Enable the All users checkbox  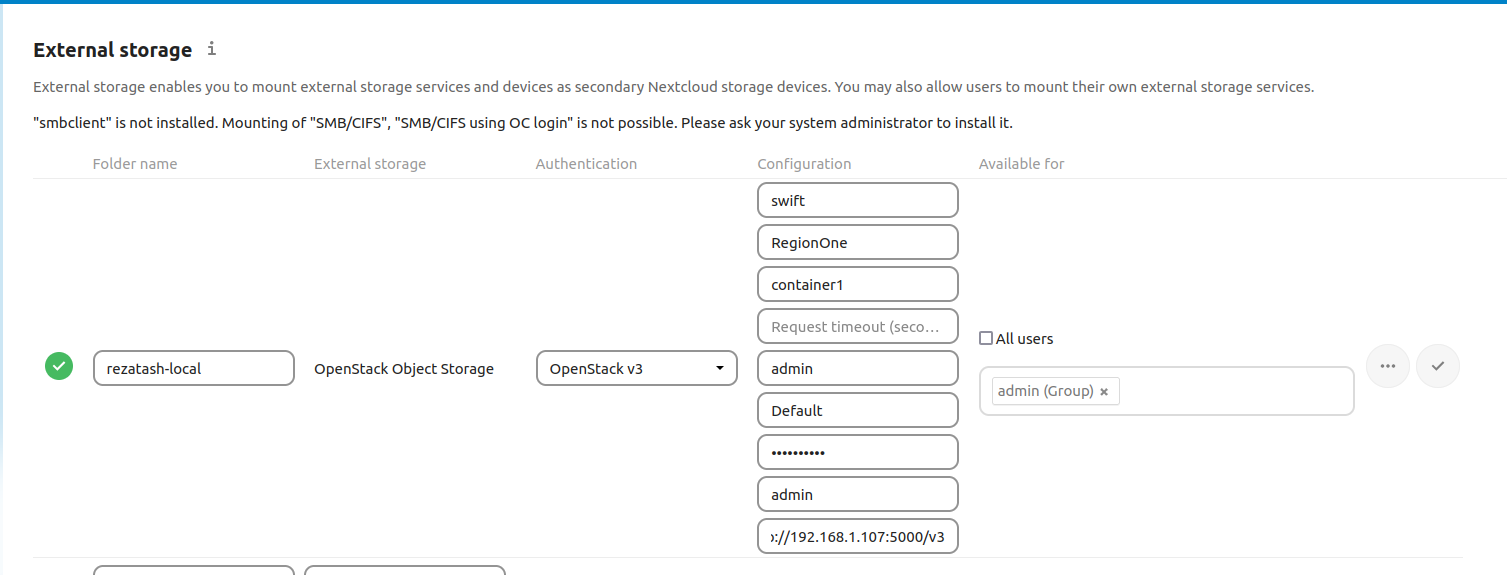986,338
